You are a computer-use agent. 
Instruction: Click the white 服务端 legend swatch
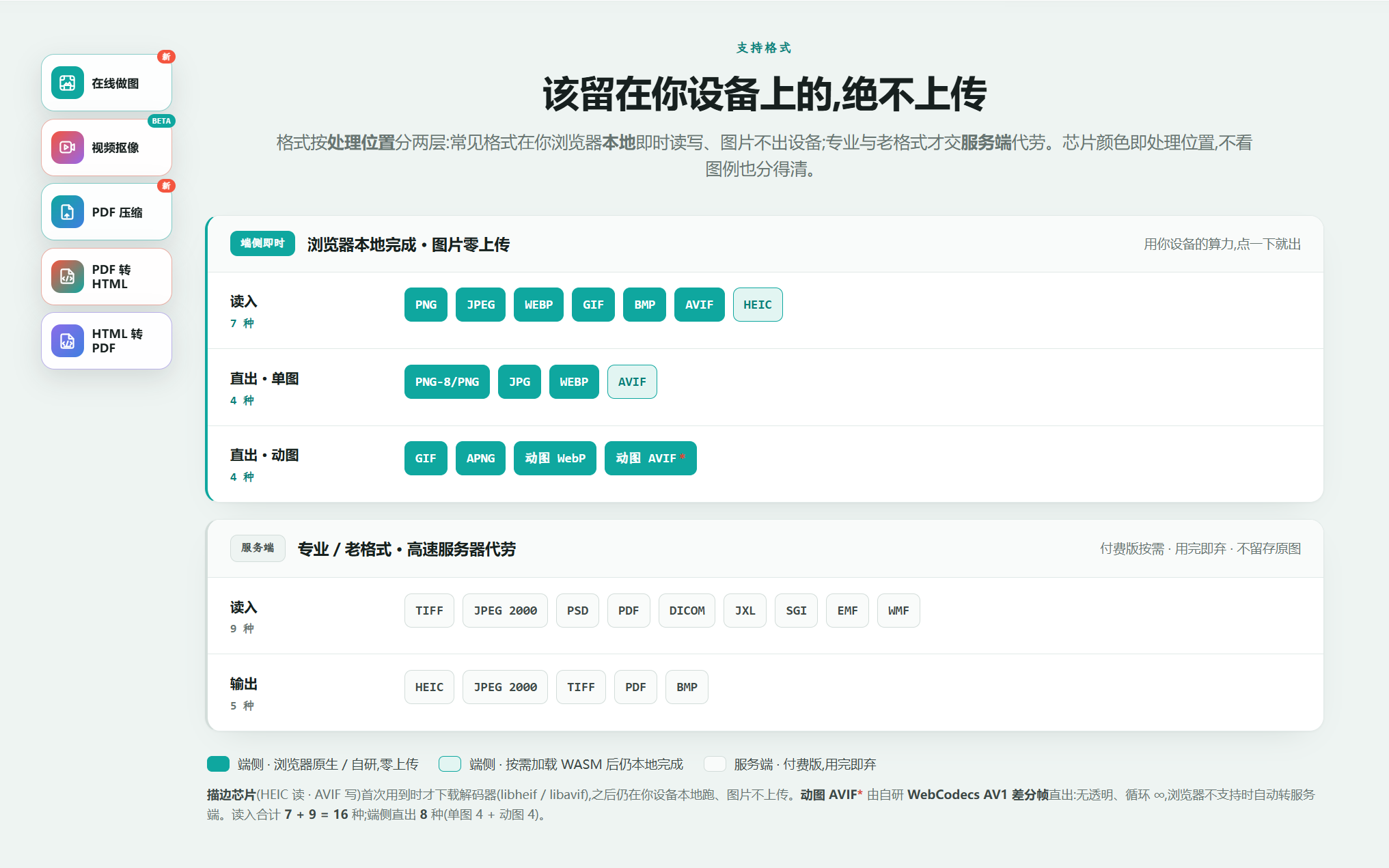click(715, 764)
